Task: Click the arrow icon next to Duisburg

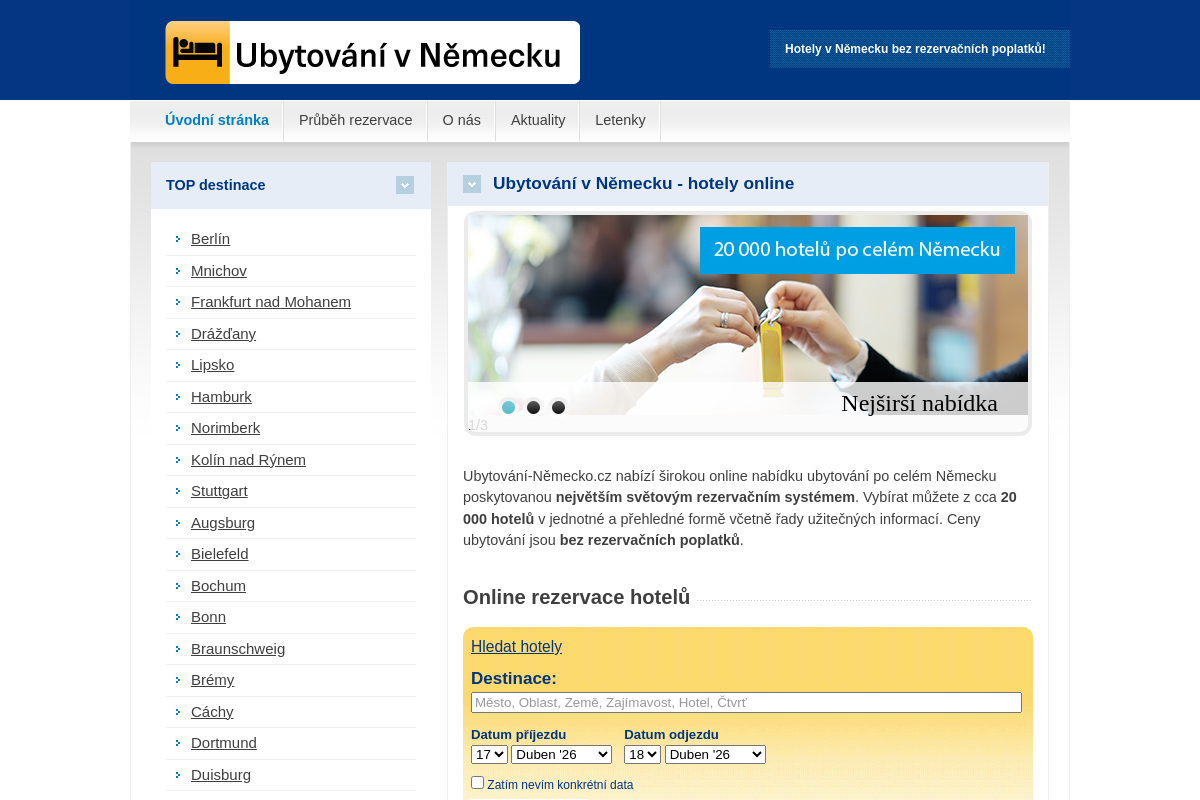Action: [177, 775]
